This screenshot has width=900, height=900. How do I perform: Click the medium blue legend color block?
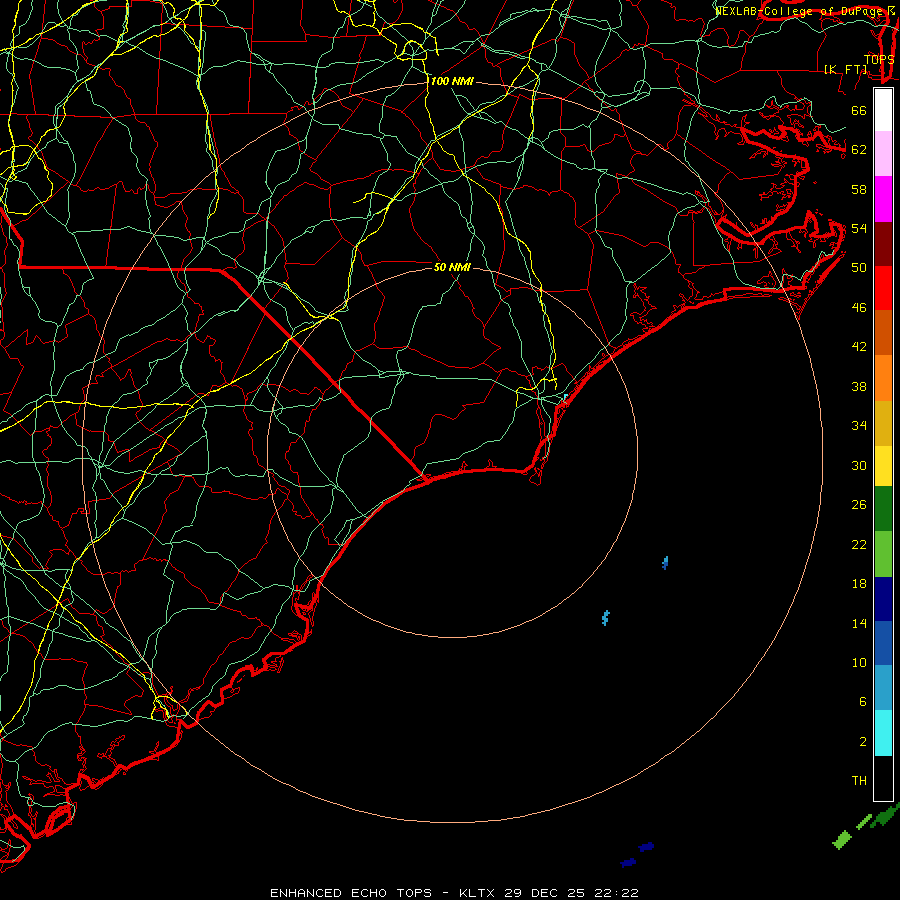tap(883, 643)
